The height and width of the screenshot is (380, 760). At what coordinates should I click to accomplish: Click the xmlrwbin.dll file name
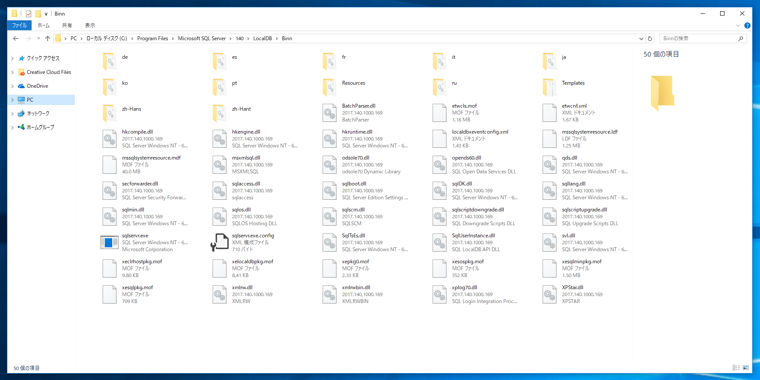pyautogui.click(x=356, y=287)
